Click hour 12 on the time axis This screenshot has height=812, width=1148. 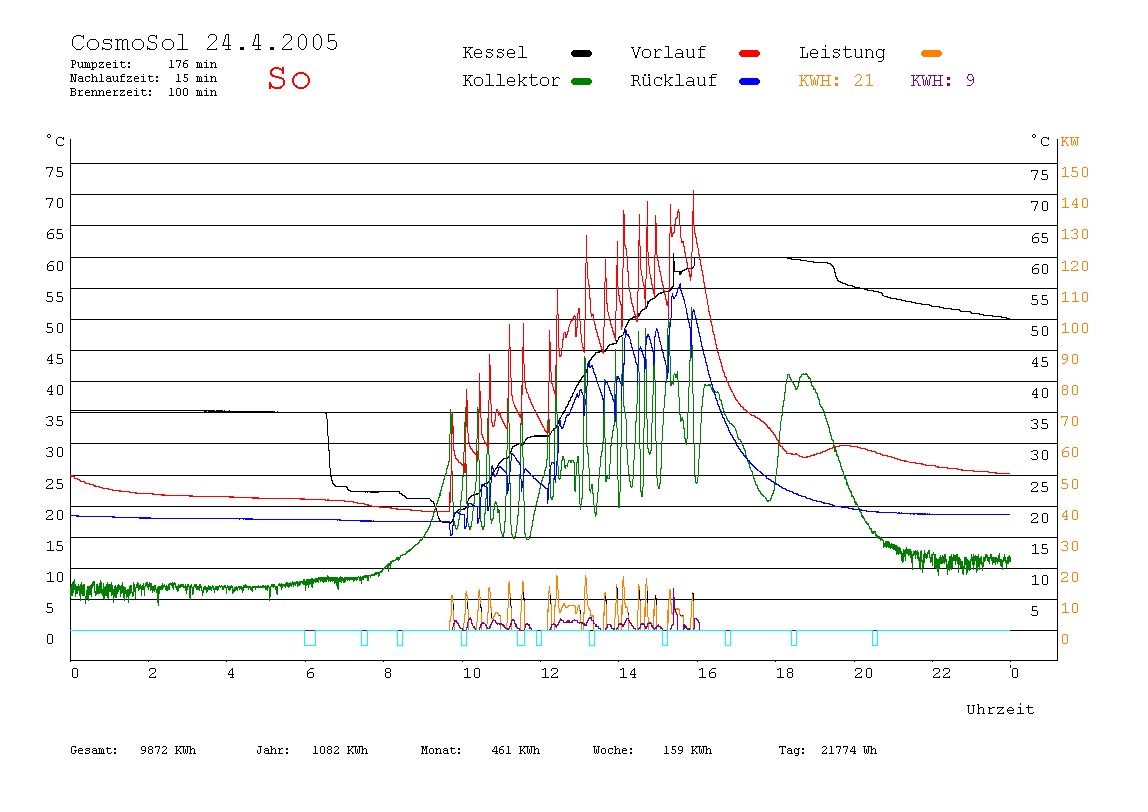click(x=550, y=673)
